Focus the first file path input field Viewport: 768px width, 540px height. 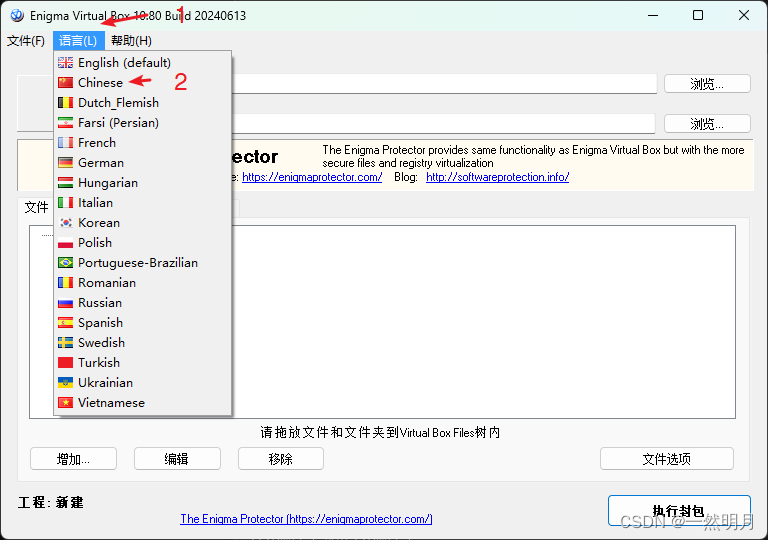pyautogui.click(x=444, y=84)
